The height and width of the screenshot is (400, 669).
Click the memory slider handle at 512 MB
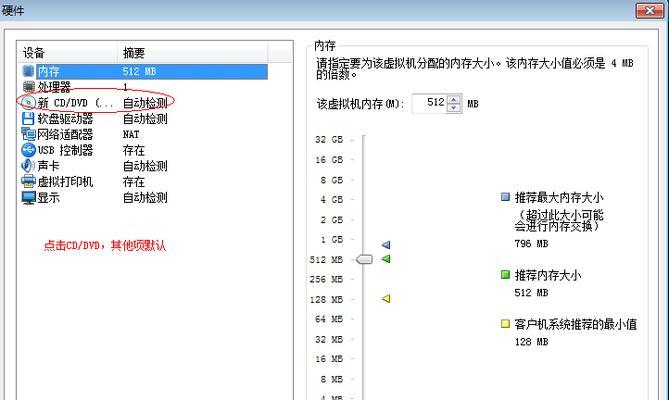coord(364,259)
